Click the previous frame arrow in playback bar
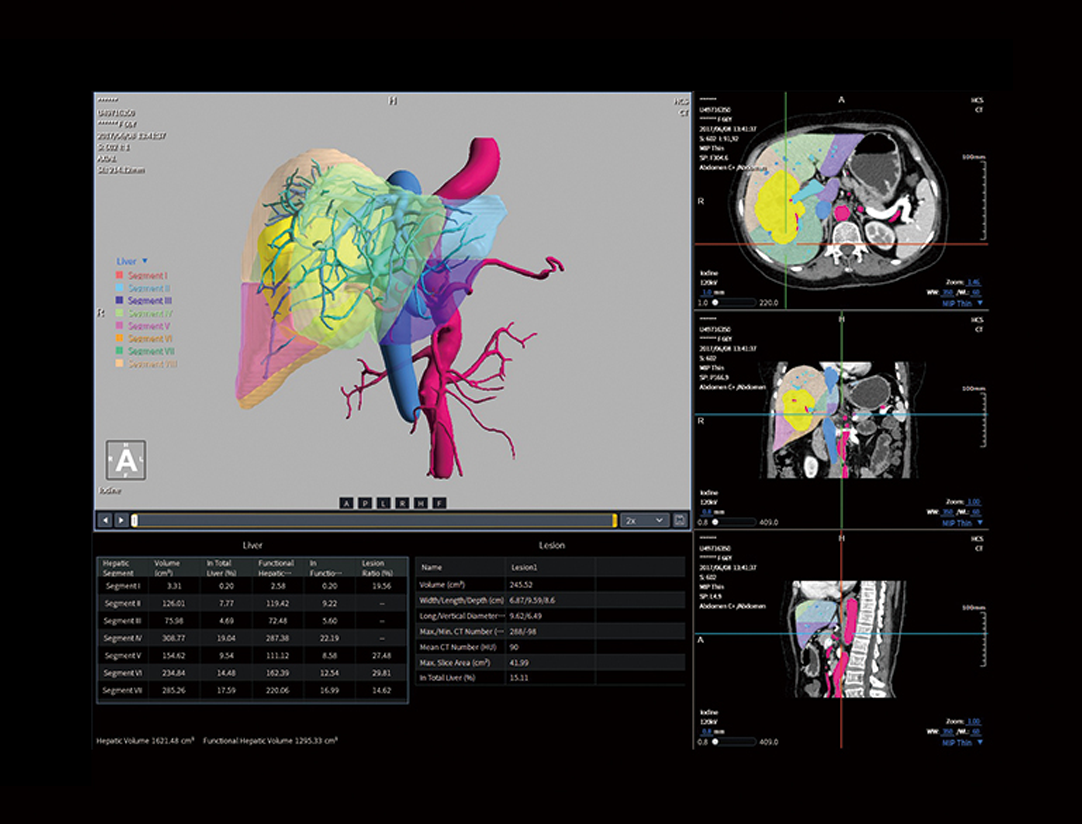1082x824 pixels. click(x=105, y=520)
